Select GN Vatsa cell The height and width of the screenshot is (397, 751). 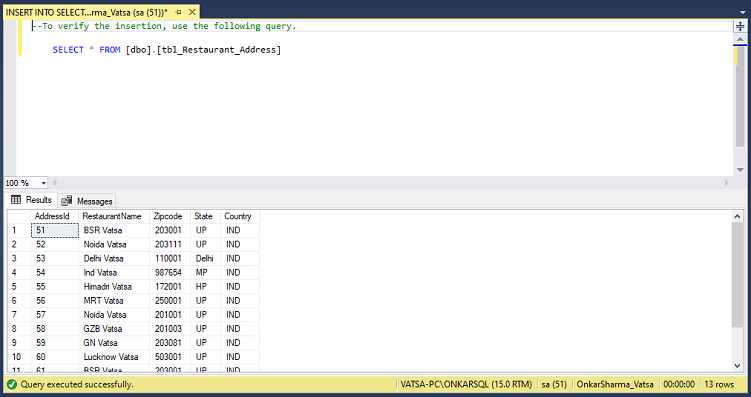pyautogui.click(x=114, y=343)
